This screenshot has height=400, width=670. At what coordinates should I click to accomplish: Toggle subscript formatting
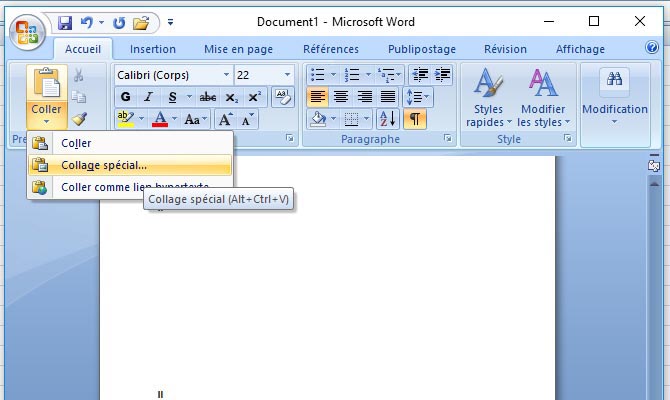pyautogui.click(x=231, y=97)
